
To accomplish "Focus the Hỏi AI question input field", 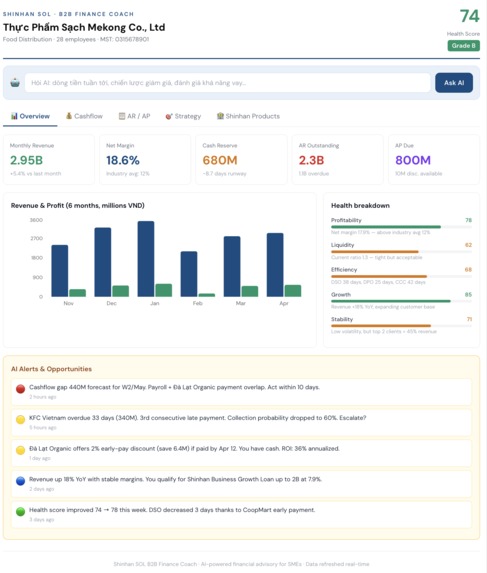I will point(227,83).
